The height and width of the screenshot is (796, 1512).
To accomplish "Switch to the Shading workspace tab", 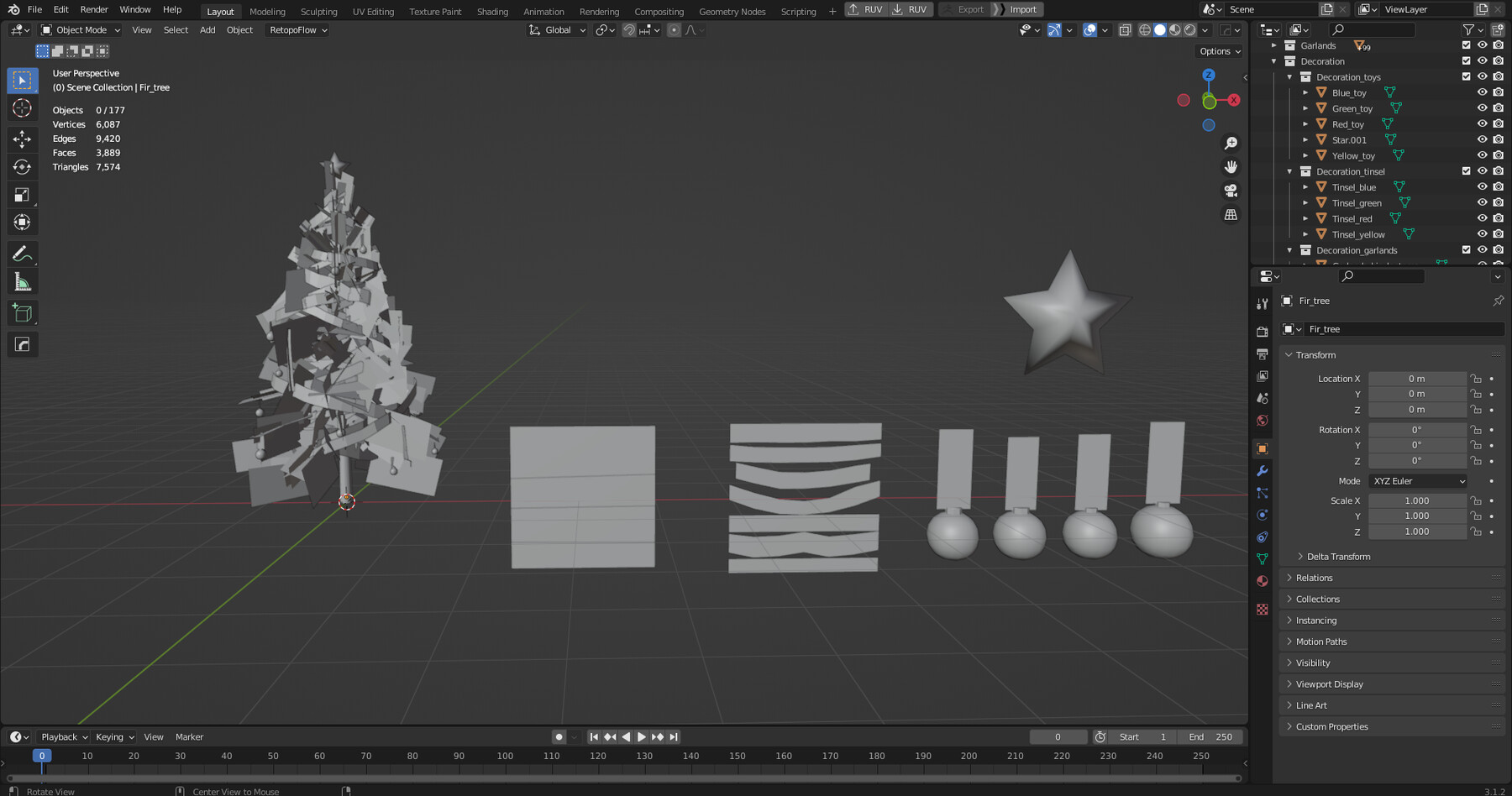I will point(492,11).
